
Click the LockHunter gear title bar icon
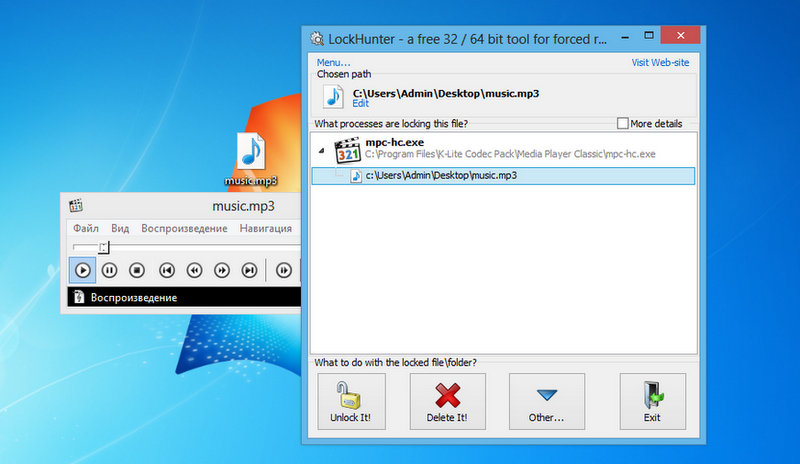(x=317, y=39)
